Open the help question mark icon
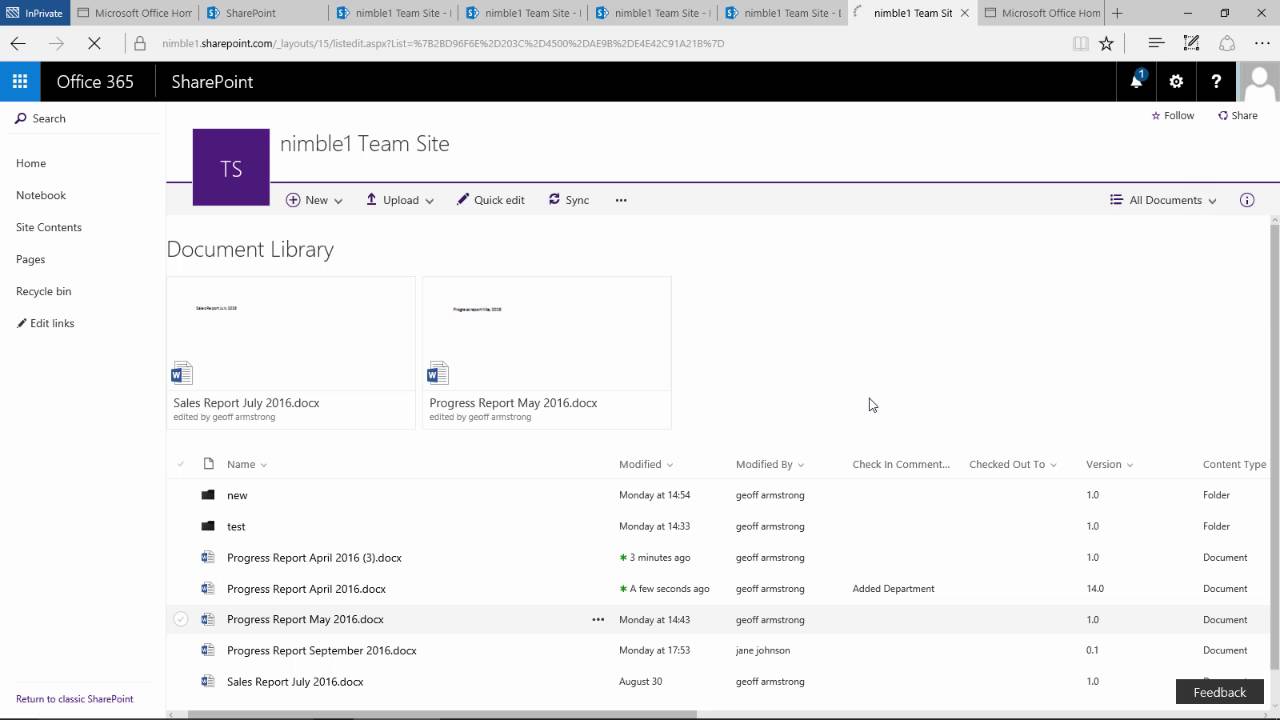Image resolution: width=1280 pixels, height=720 pixels. point(1216,81)
